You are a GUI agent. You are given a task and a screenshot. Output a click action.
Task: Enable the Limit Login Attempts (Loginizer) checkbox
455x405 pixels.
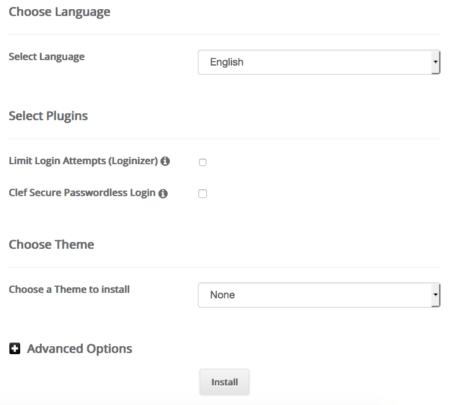point(203,162)
